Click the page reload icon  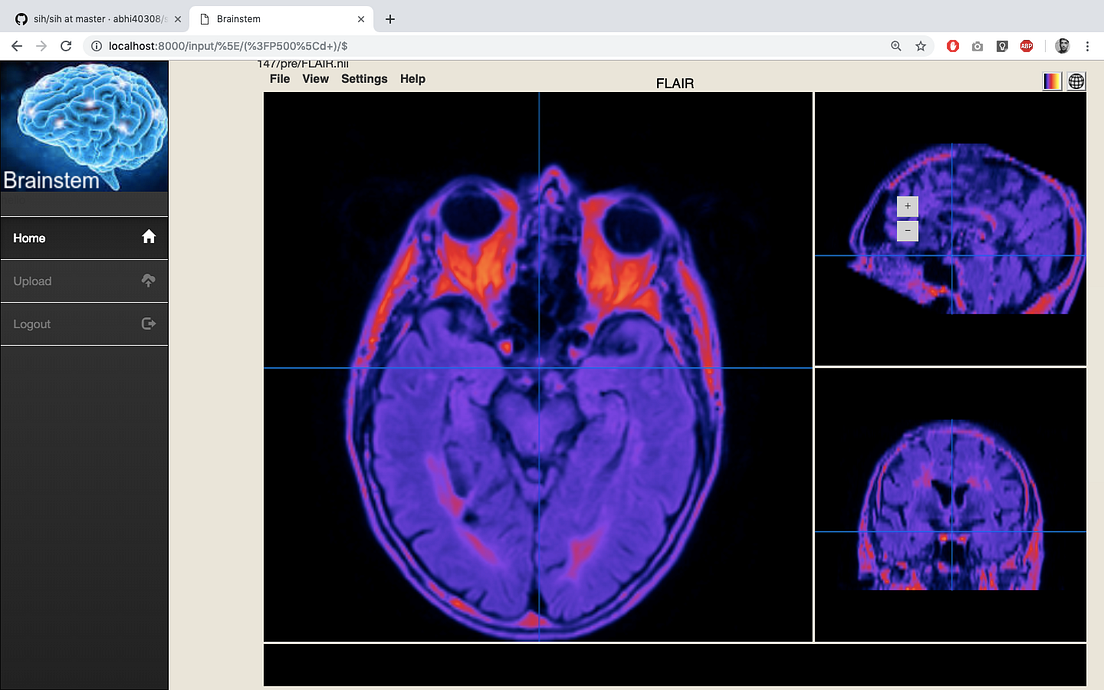click(x=66, y=45)
